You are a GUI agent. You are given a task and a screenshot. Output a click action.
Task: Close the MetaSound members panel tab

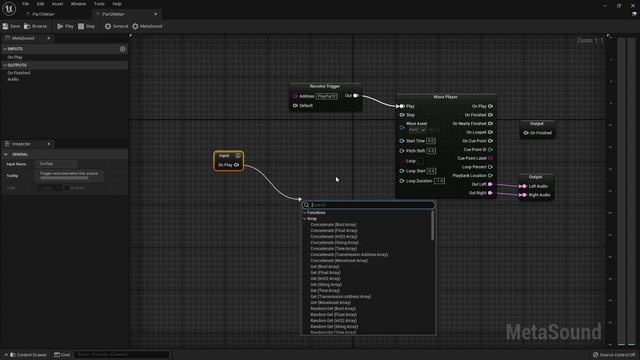49,38
